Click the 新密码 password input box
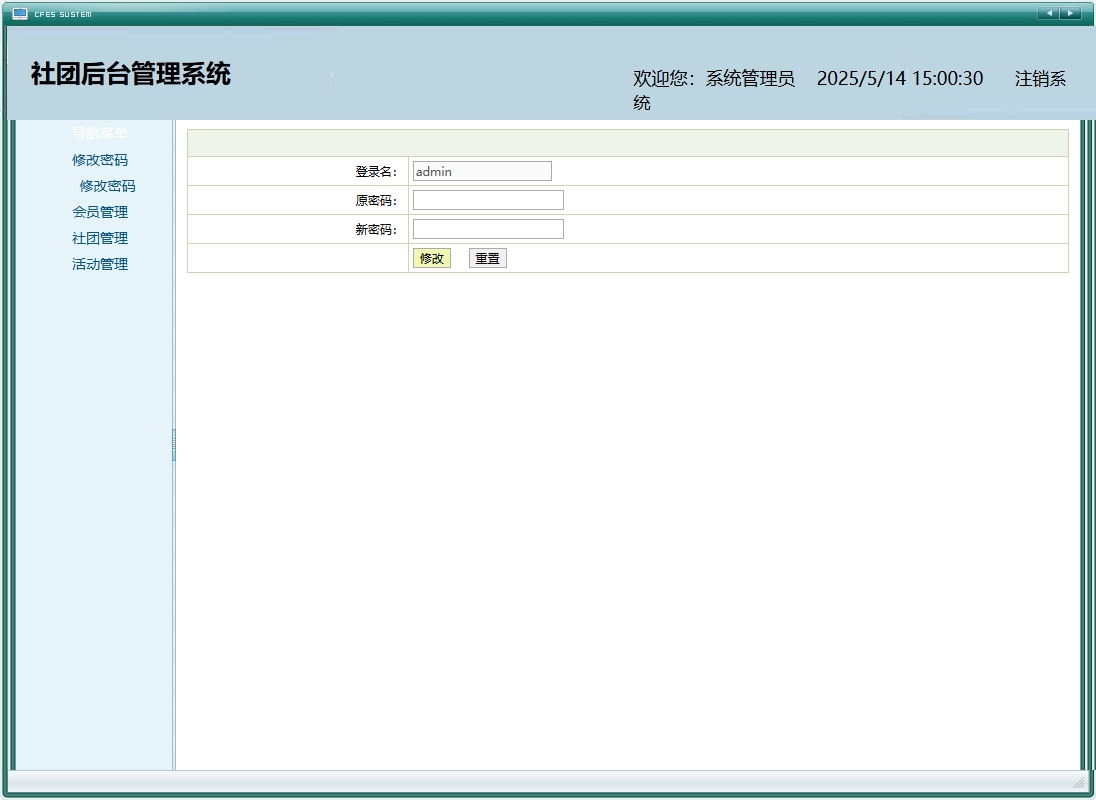 488,228
